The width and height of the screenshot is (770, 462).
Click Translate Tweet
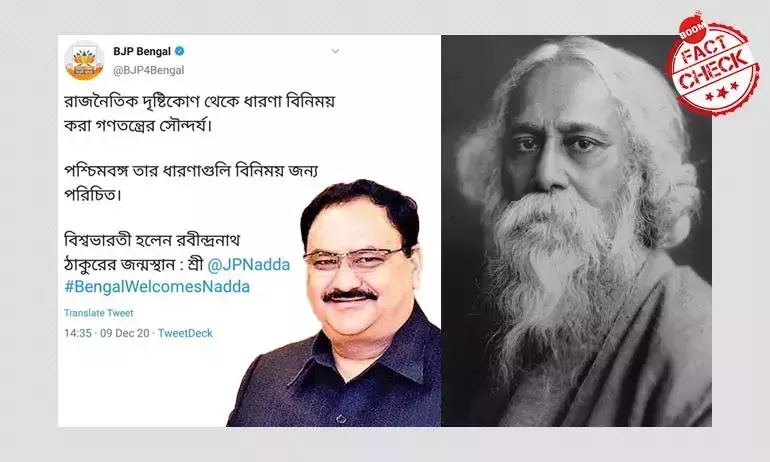pos(99,313)
